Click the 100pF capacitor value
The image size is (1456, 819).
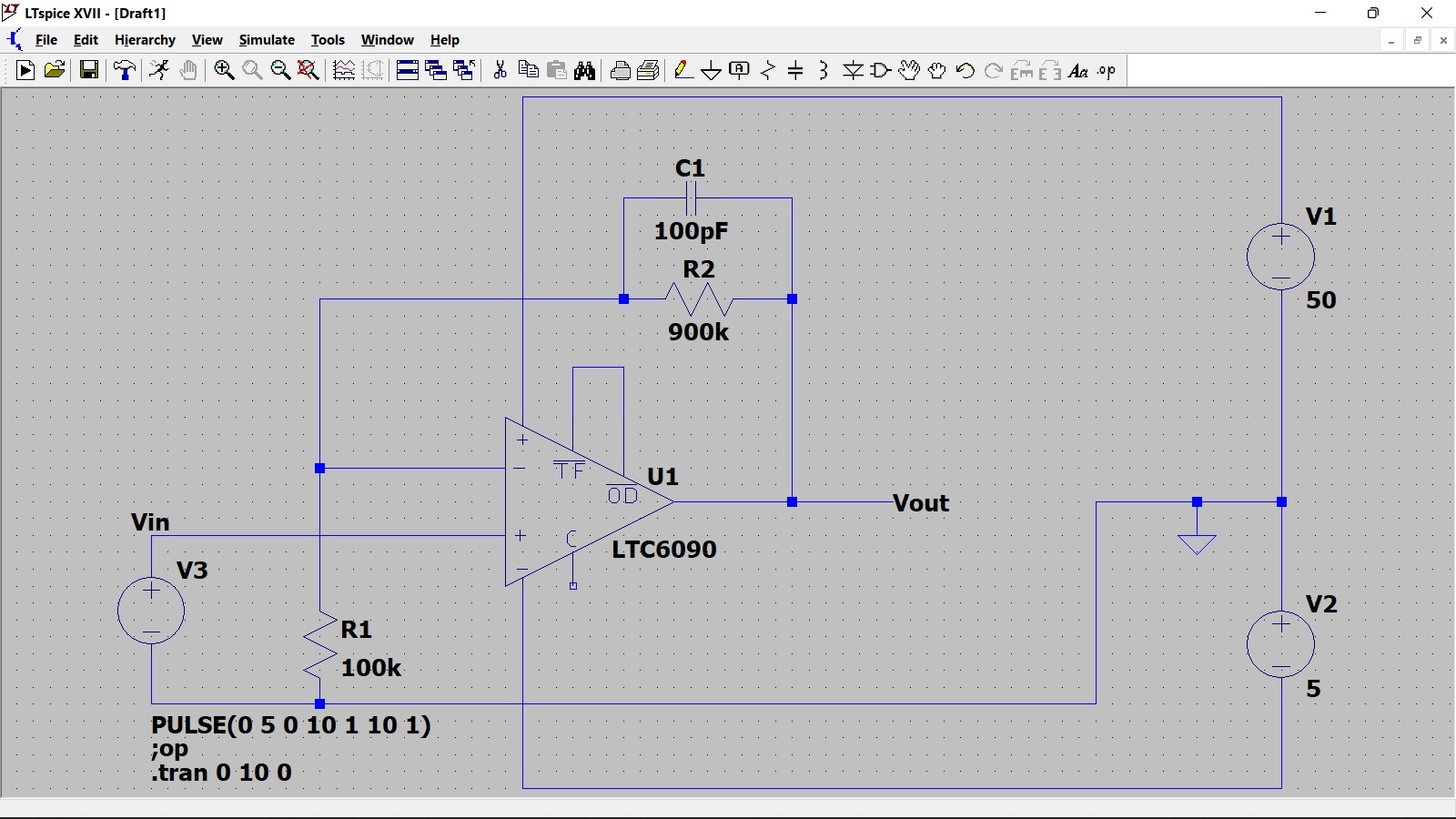click(691, 231)
